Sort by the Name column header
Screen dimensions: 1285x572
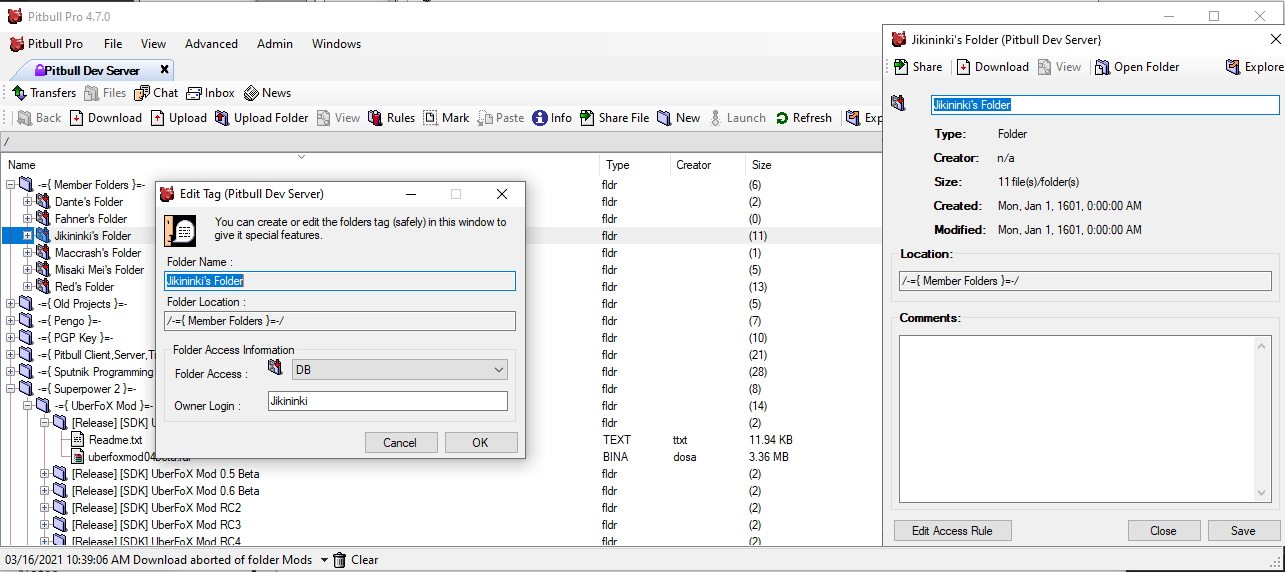click(x=300, y=165)
